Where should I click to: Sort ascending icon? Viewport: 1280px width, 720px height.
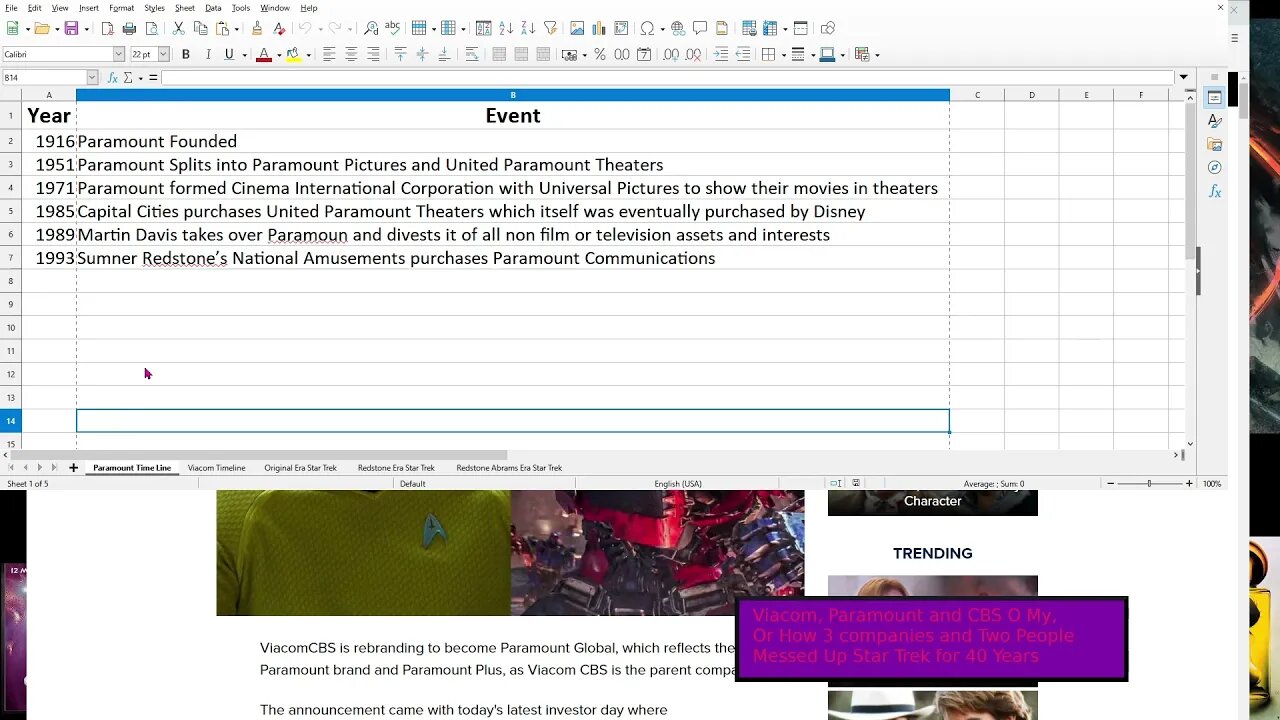click(506, 28)
